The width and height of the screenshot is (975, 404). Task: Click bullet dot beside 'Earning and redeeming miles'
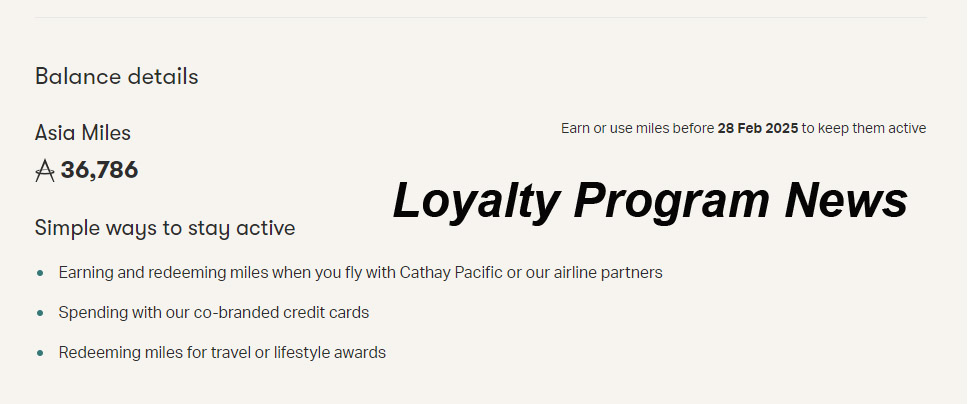pos(40,272)
